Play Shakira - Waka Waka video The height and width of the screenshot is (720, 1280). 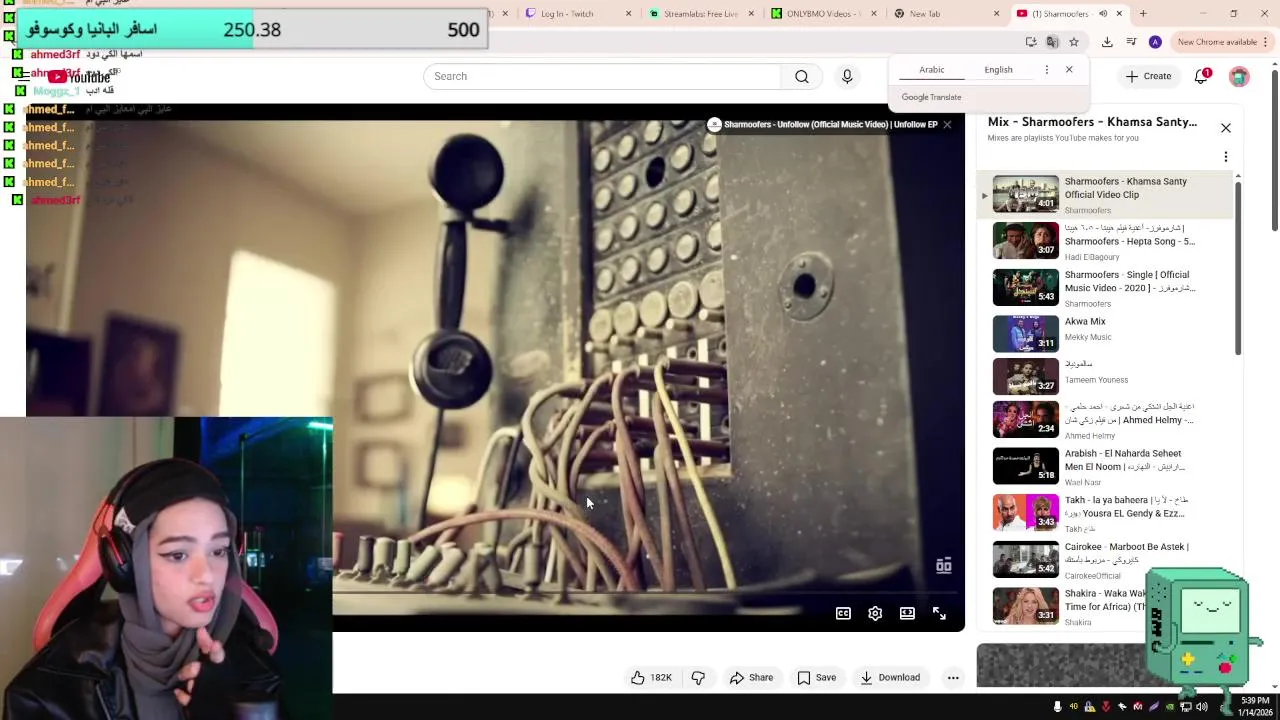pos(1105,606)
